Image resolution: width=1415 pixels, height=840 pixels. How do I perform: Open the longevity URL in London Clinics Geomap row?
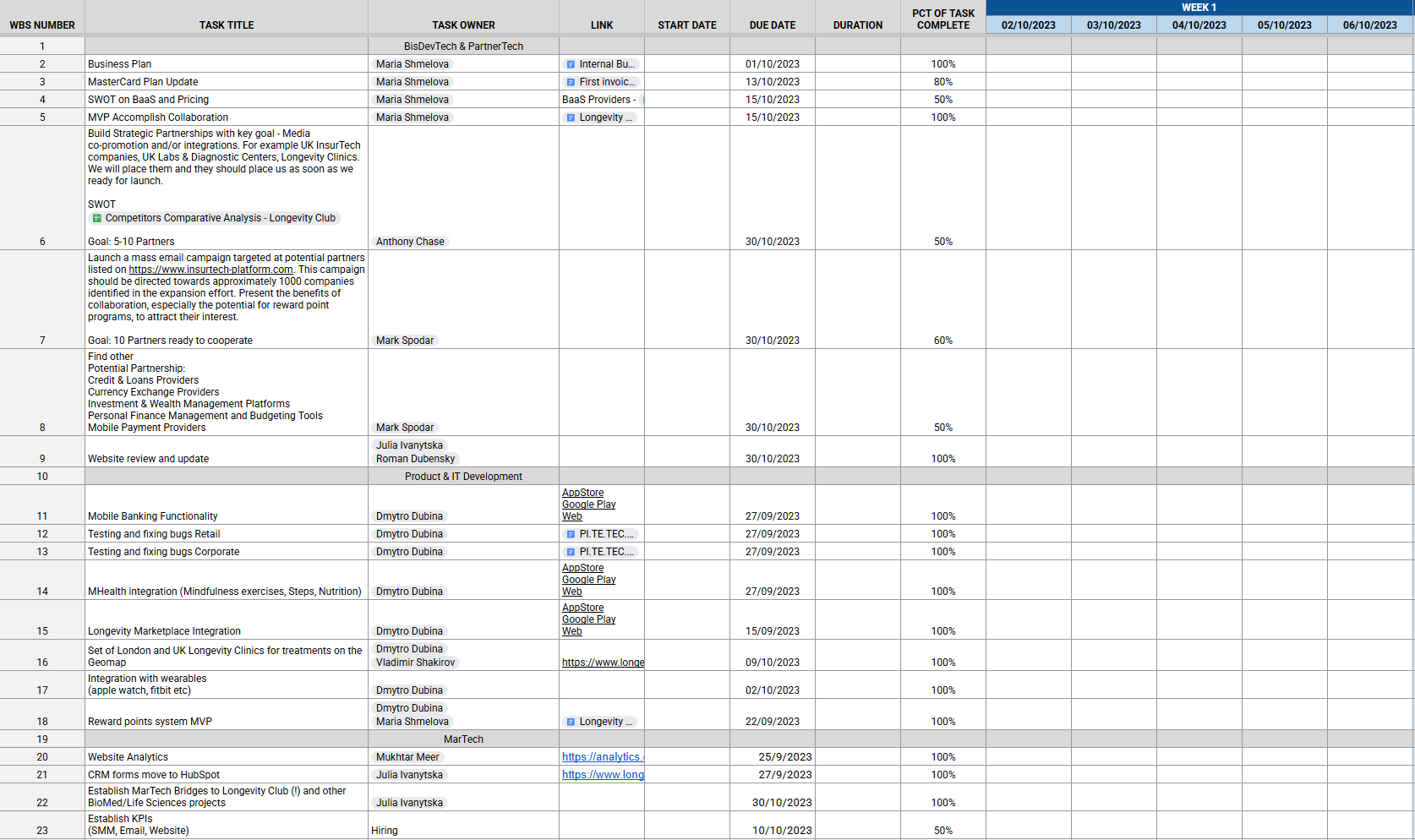602,663
